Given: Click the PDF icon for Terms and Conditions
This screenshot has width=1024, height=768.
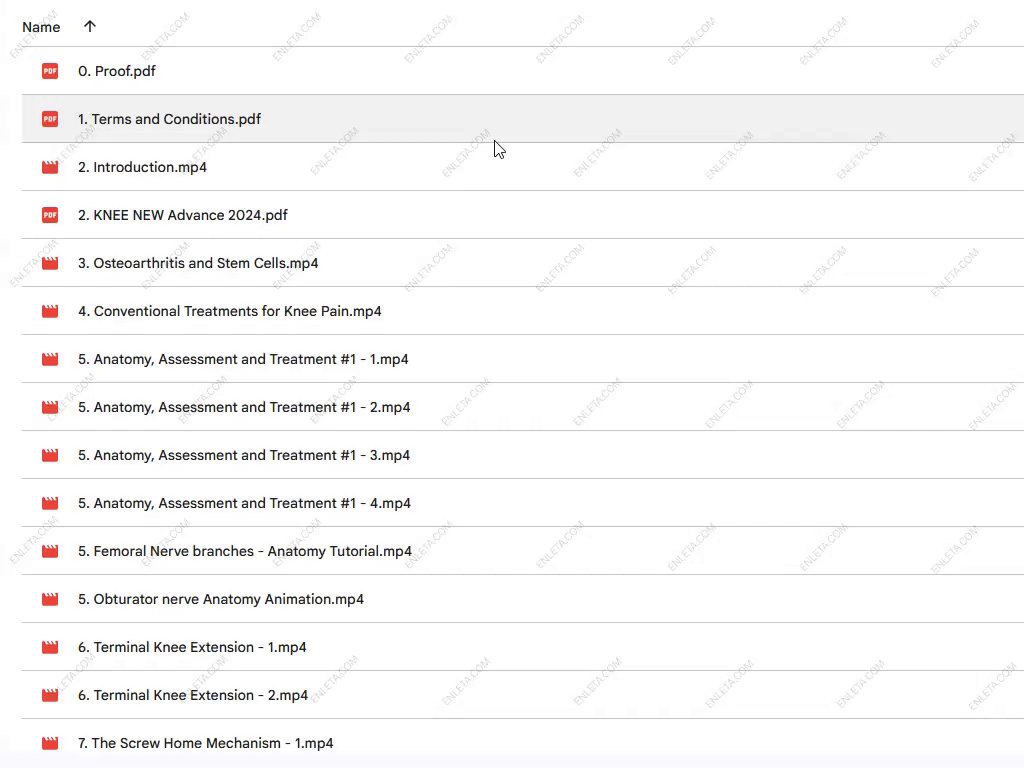Looking at the screenshot, I should coord(50,119).
